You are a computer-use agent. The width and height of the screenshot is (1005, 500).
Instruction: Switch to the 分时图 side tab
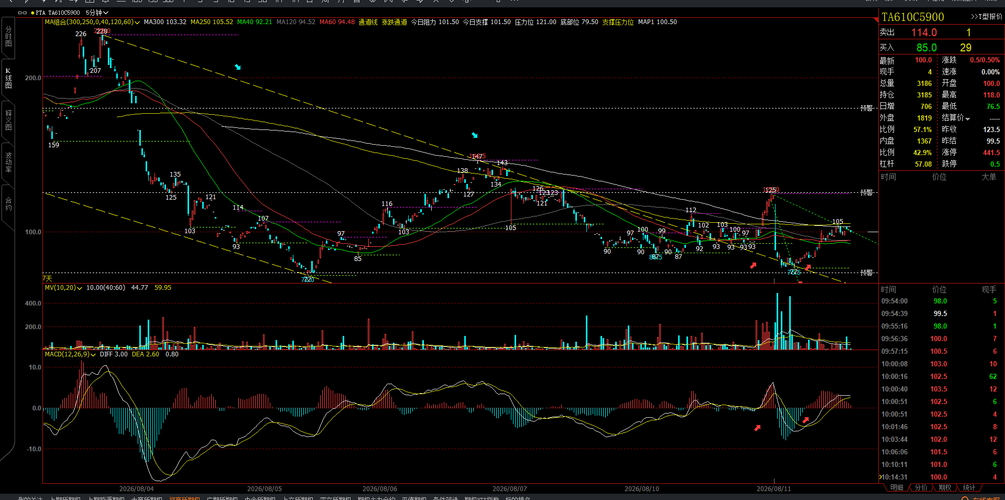coord(8,38)
